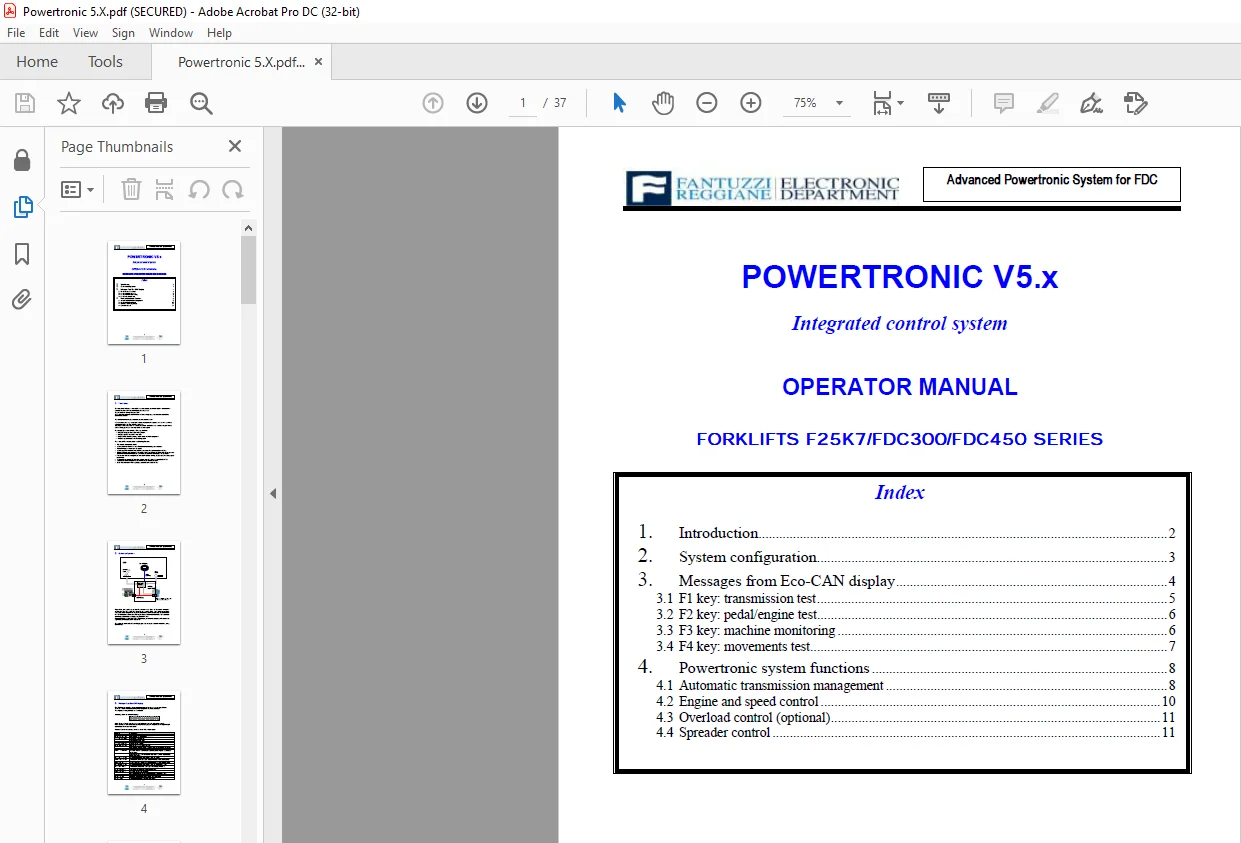Click index entry 'Powertronic system functions'
The image size is (1241, 843).
click(774, 668)
